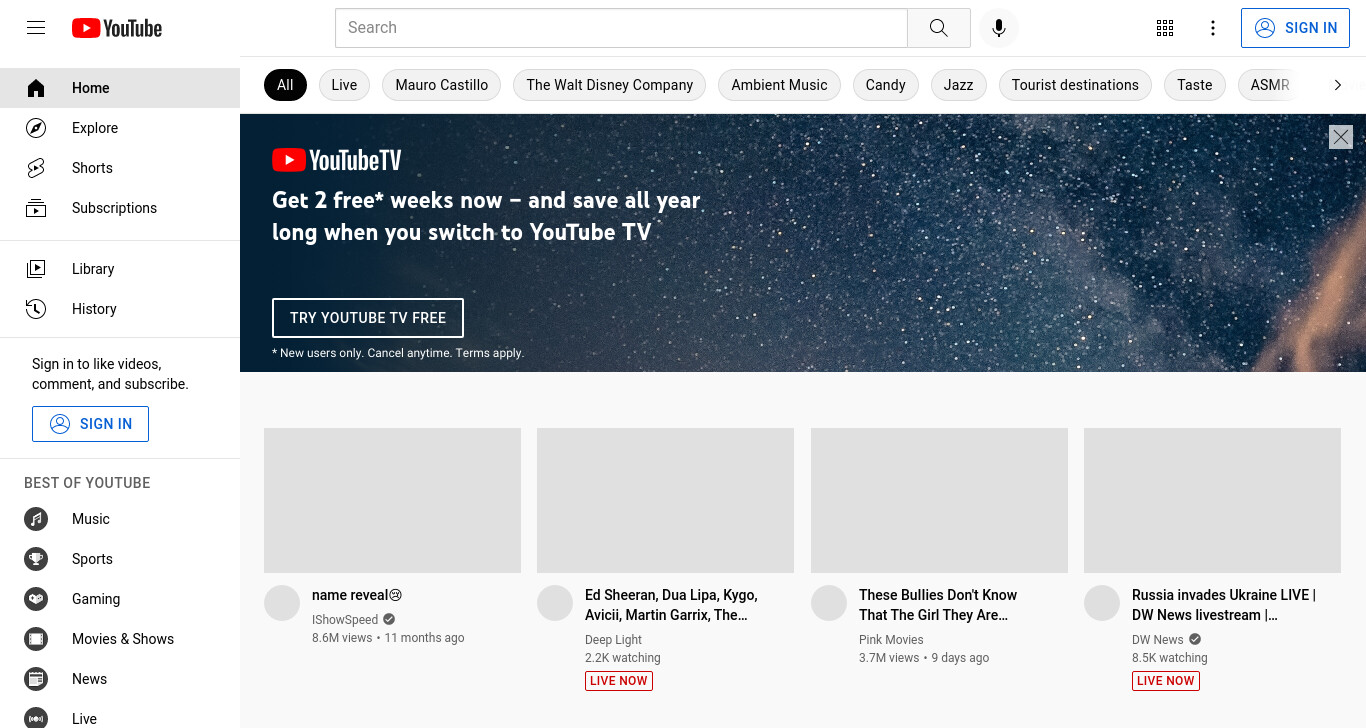The width and height of the screenshot is (1366, 728).
Task: Click the '8.5K watching' text
Action: (x=1170, y=658)
